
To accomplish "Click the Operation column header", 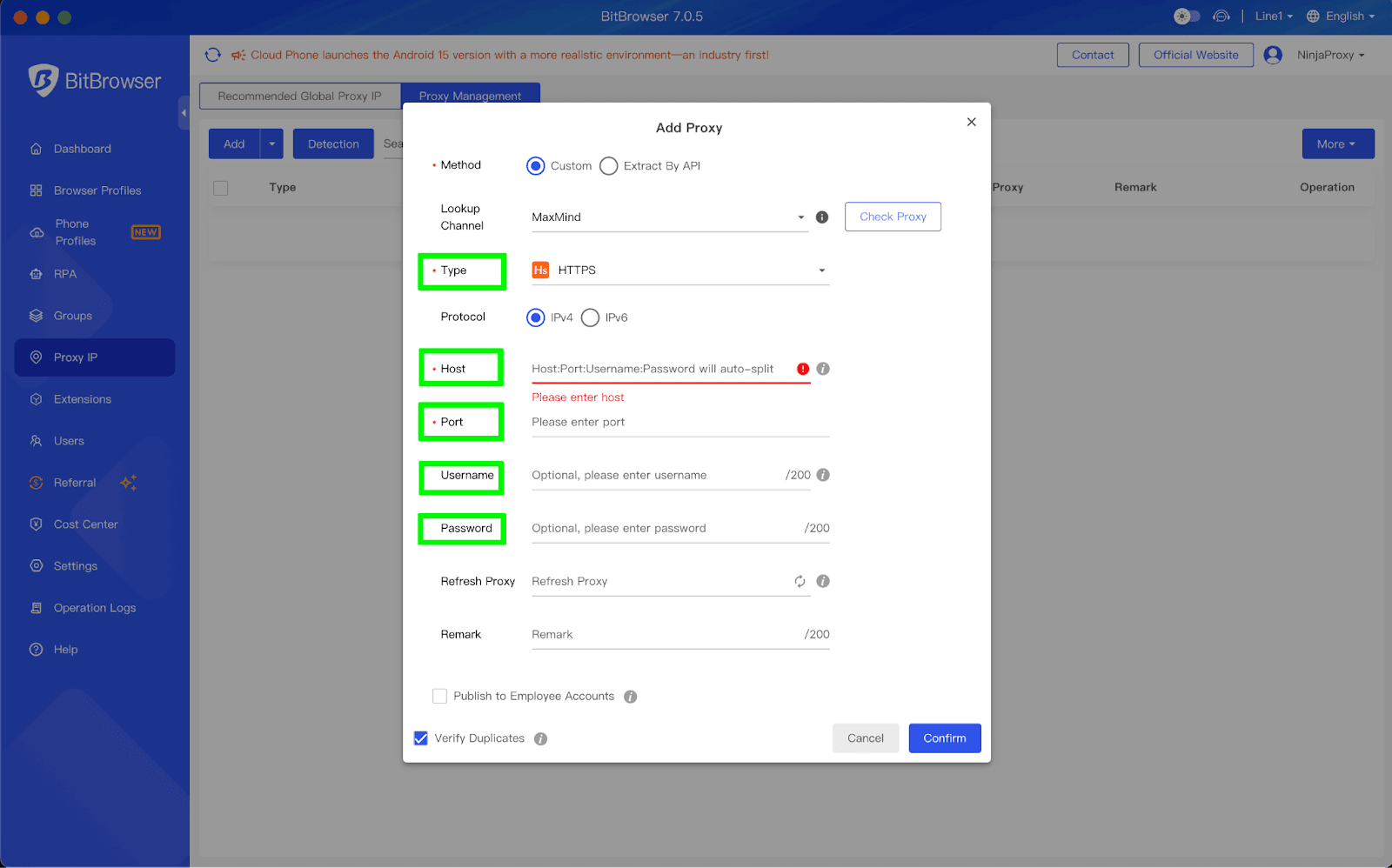I will tap(1328, 187).
